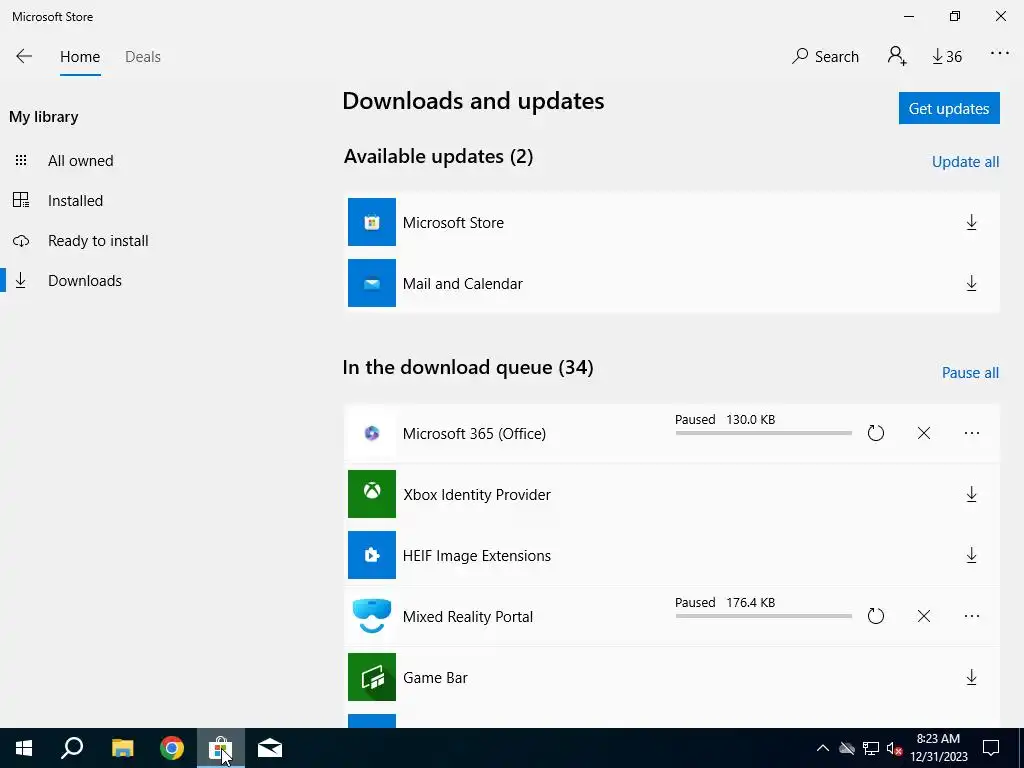The height and width of the screenshot is (768, 1024).
Task: Open Search in the Store header
Action: tap(825, 57)
